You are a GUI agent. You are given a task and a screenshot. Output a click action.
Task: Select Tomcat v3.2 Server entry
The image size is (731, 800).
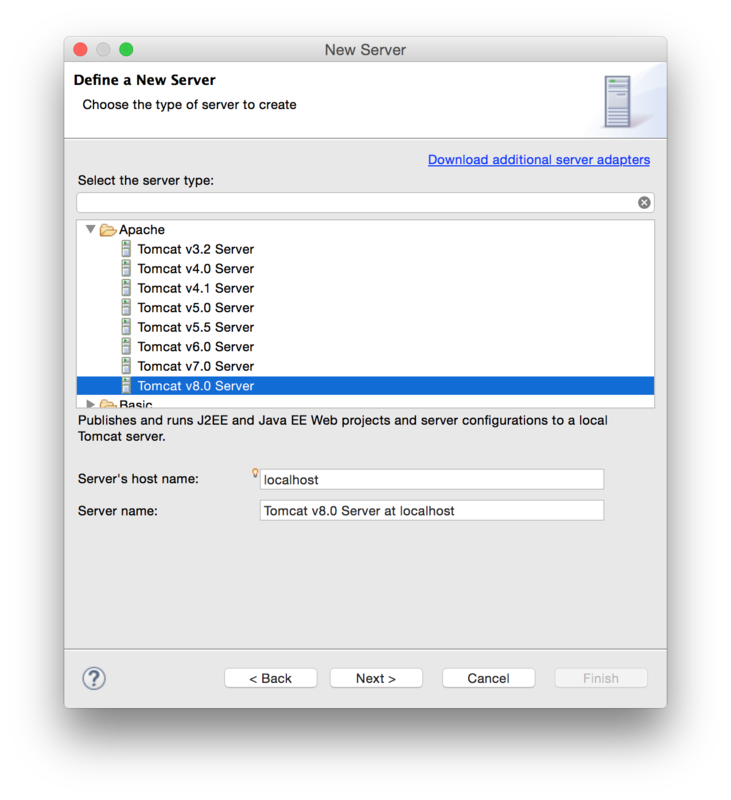pyautogui.click(x=195, y=249)
